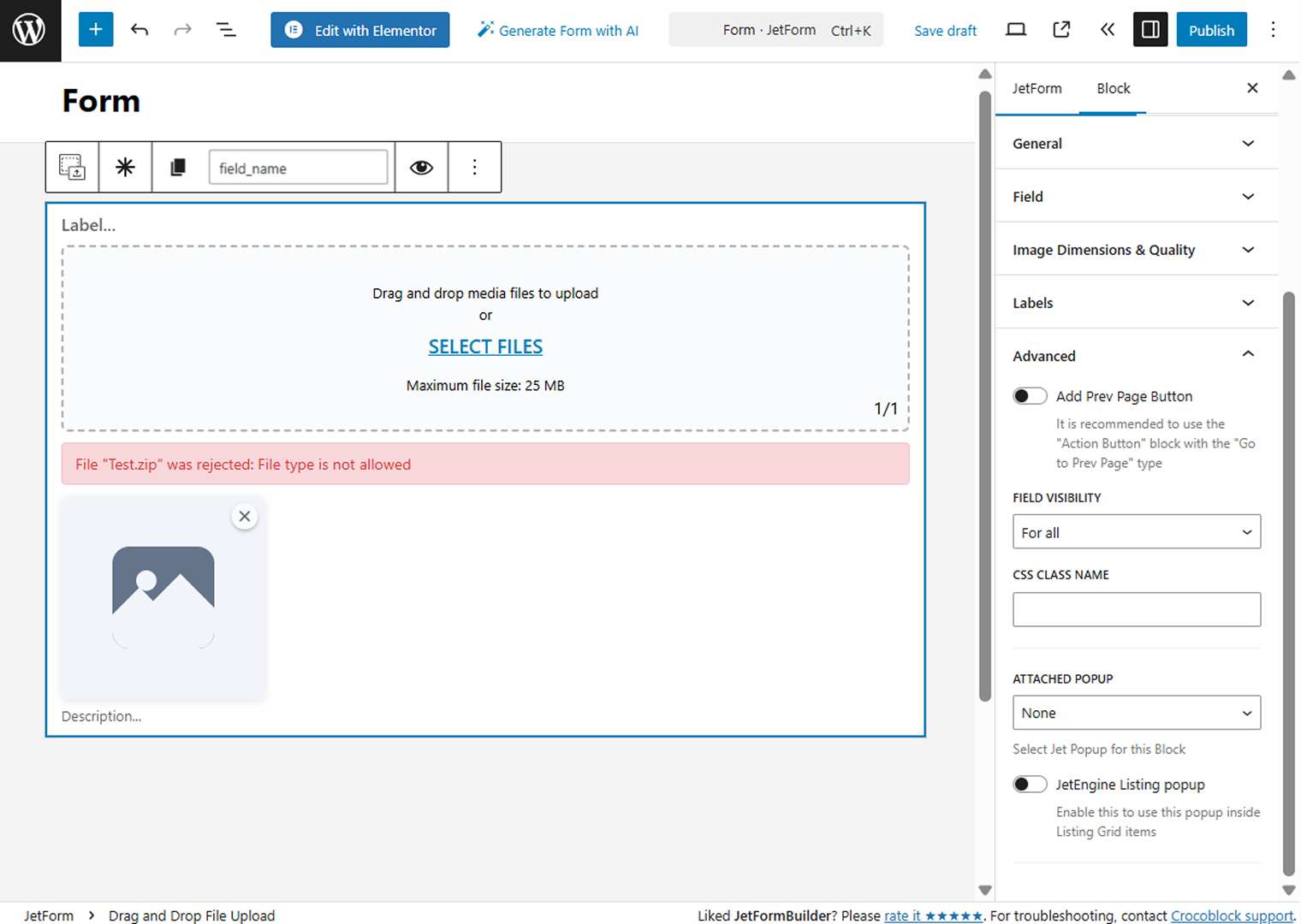The image size is (1301, 924).
Task: Click the SELECT FILES link
Action: [485, 346]
